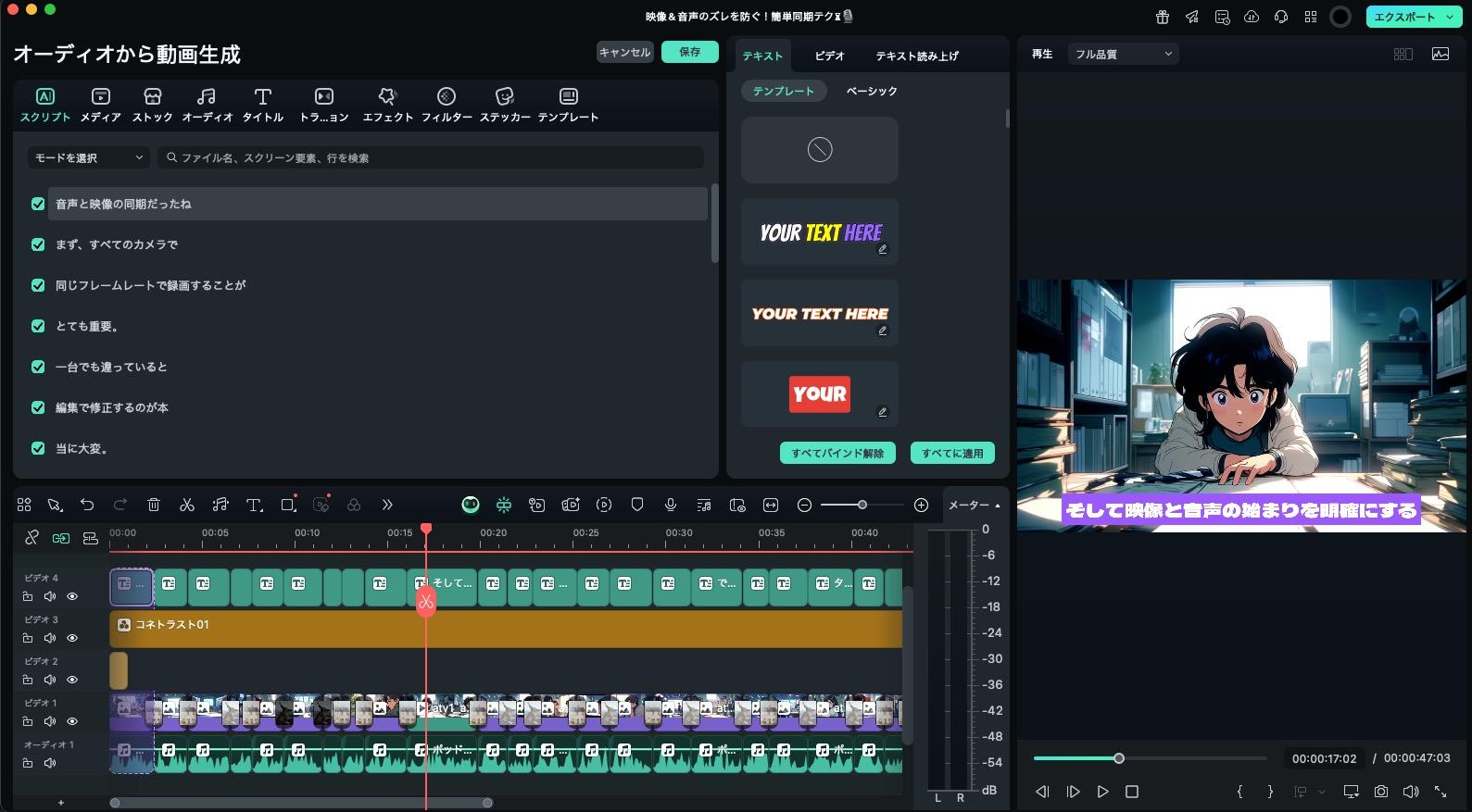Switch to the ベーシック tab
Viewport: 1472px width, 812px height.
point(871,92)
